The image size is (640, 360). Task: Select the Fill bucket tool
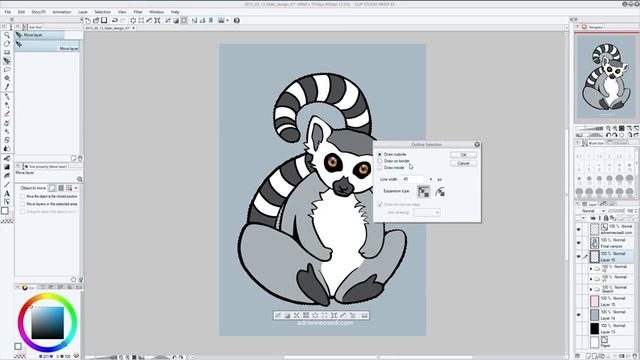point(7,158)
